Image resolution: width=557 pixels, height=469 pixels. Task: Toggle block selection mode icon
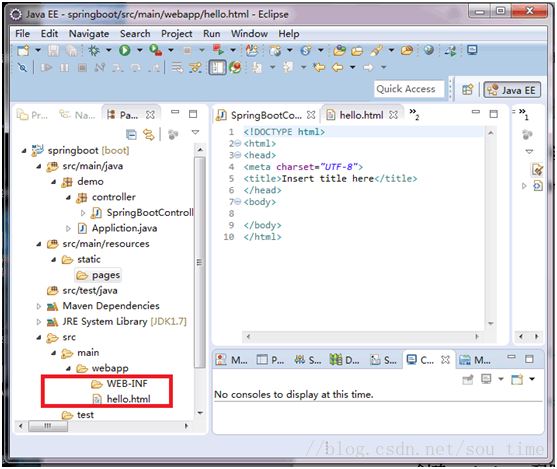pyautogui.click(x=217, y=67)
